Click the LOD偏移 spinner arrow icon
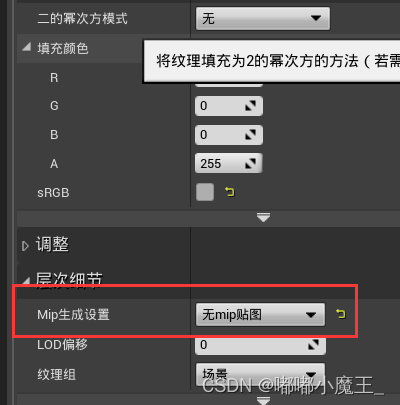Screen dimensions: 400x405 (313, 345)
